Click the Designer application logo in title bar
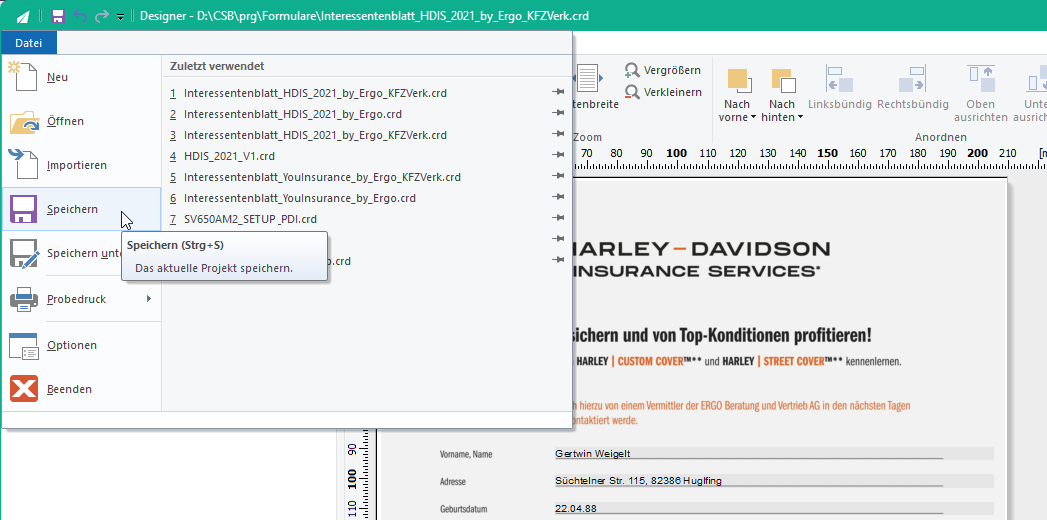1047x520 pixels. pos(23,15)
